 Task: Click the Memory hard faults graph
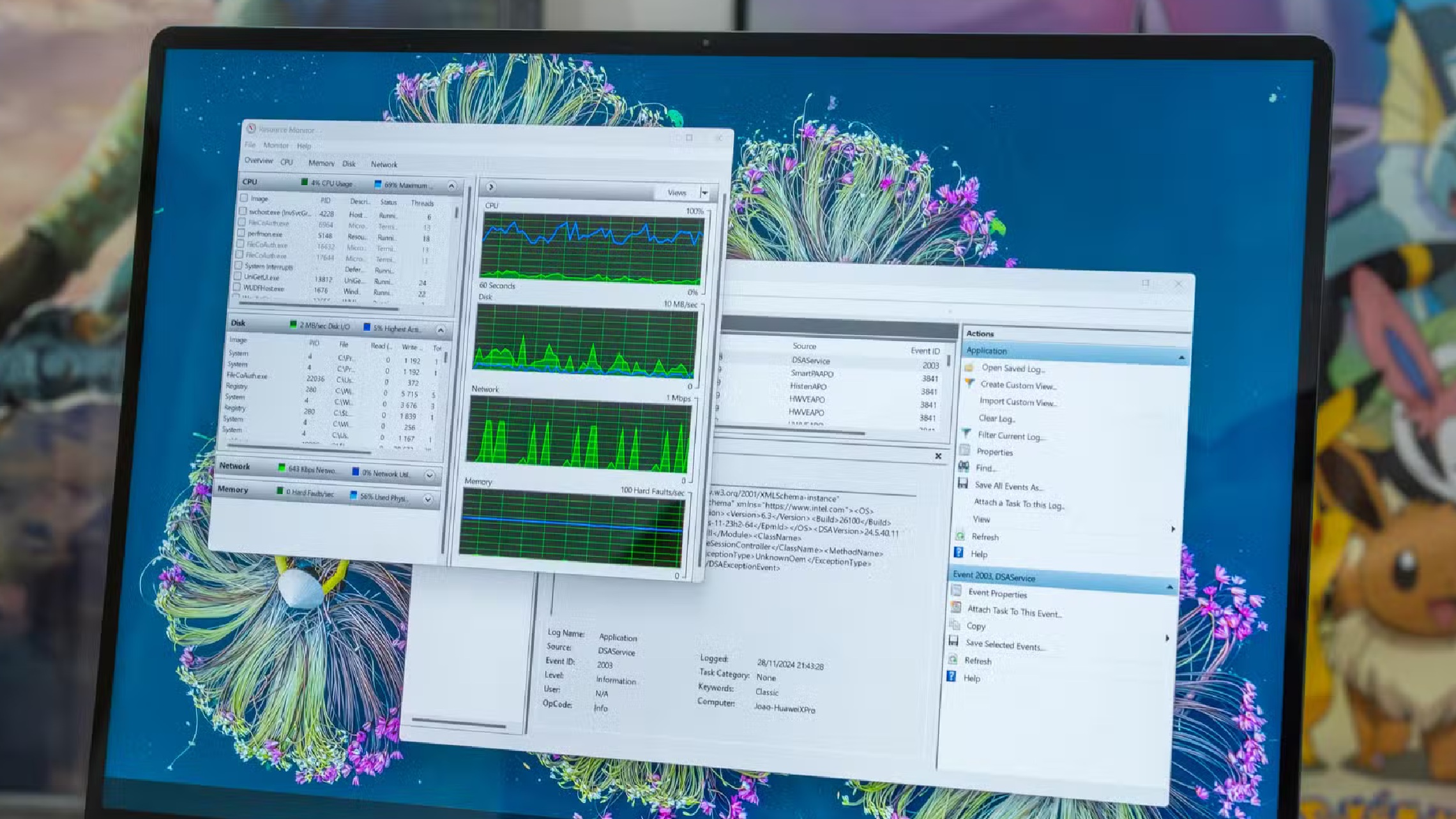[572, 529]
